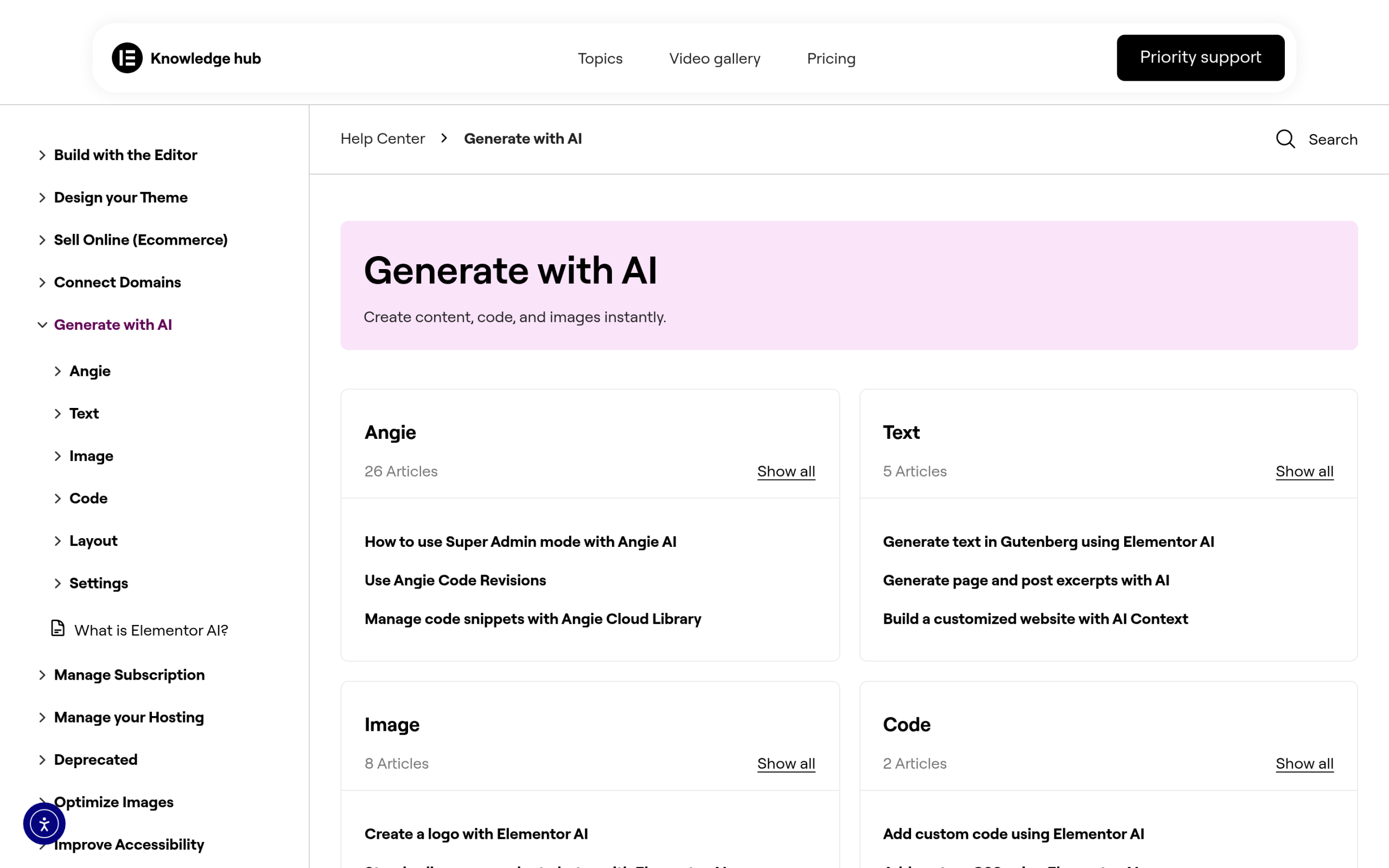Select Settings label in sidebar
Screen dimensions: 1389x868
(x=98, y=583)
